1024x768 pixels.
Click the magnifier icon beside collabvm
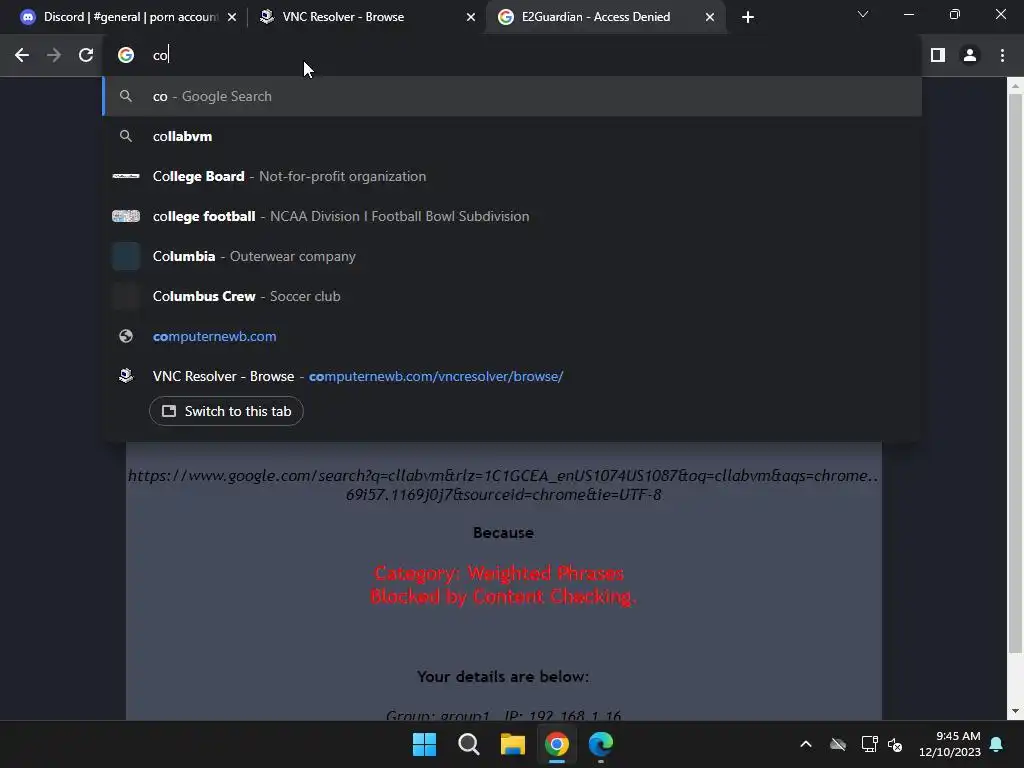pyautogui.click(x=126, y=136)
